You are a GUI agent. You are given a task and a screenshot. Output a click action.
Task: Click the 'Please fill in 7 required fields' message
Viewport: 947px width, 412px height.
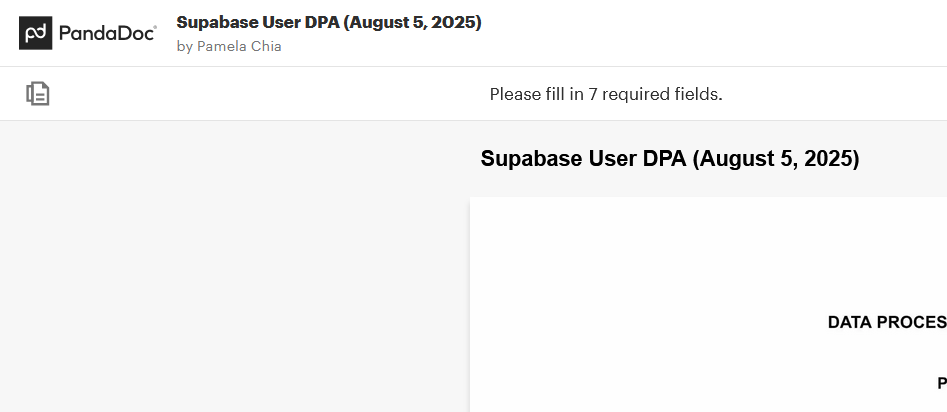point(605,94)
